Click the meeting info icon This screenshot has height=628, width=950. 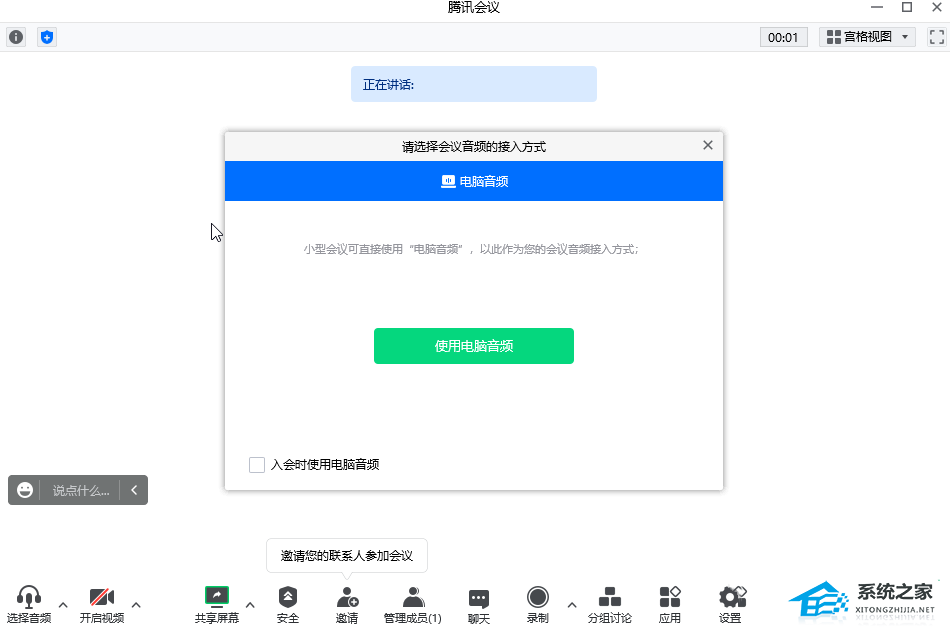pyautogui.click(x=16, y=37)
